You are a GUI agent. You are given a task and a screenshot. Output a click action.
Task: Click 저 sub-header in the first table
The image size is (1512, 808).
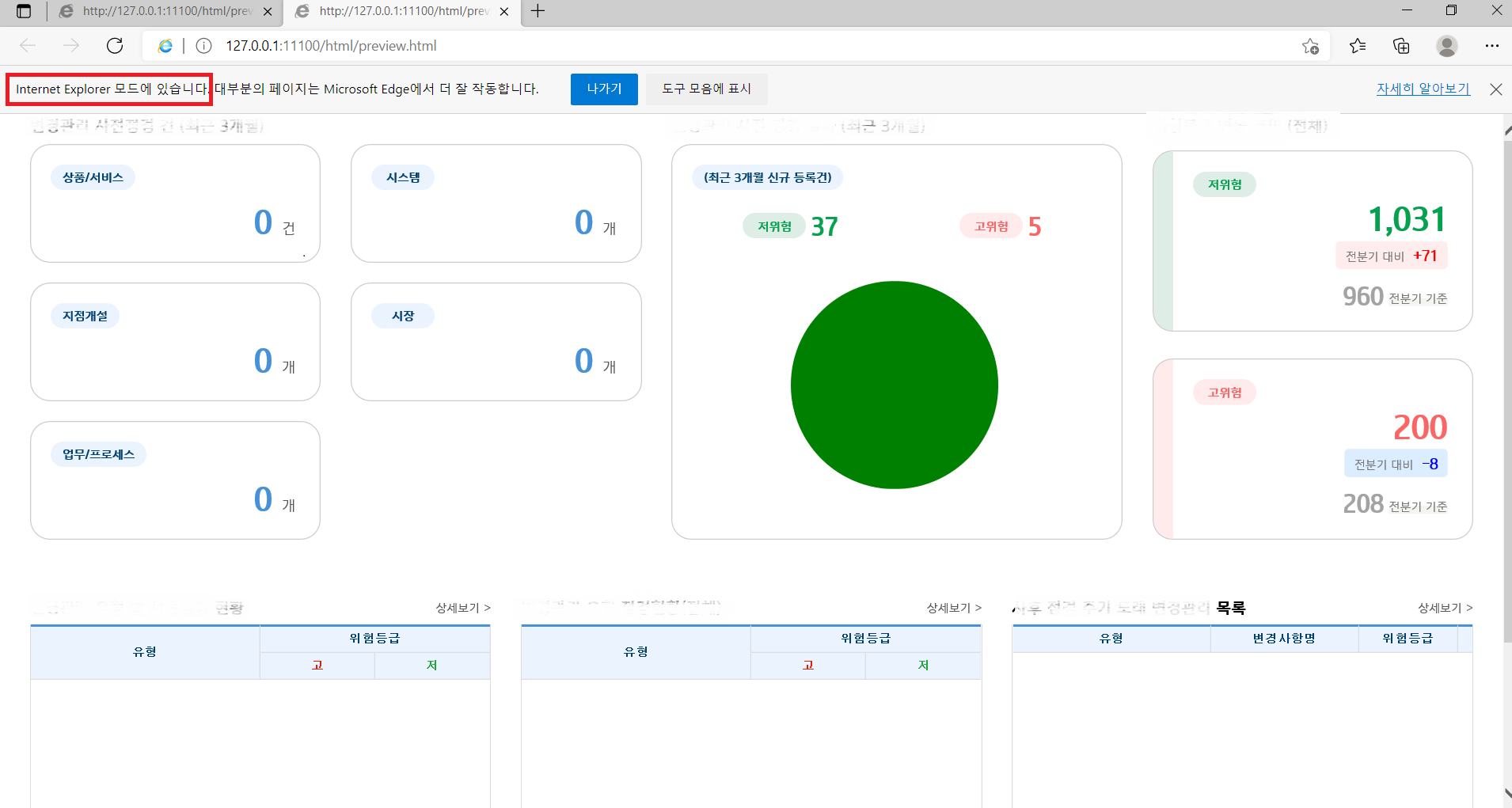[432, 666]
